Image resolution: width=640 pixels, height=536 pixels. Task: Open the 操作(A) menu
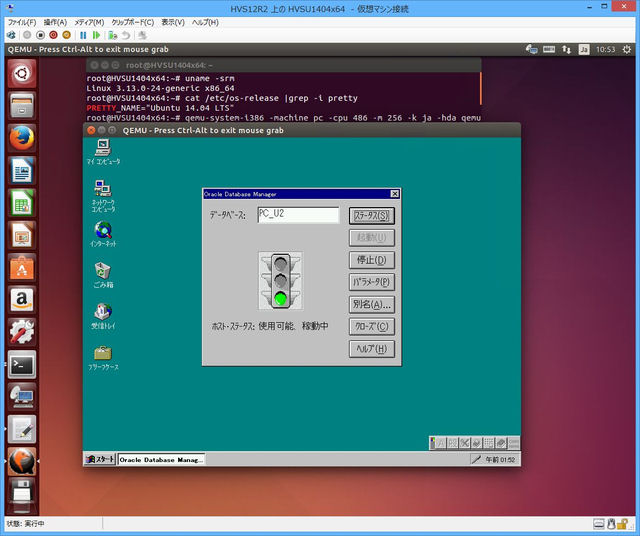55,22
